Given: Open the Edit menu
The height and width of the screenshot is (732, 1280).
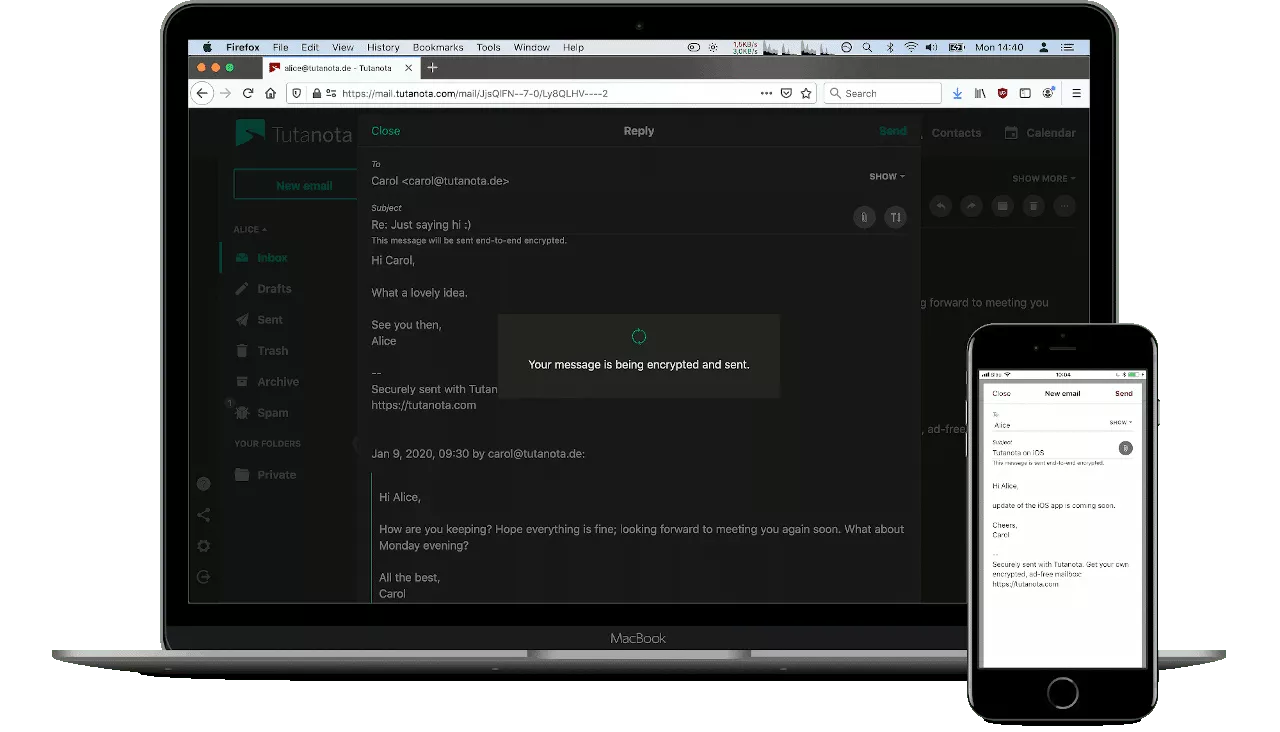Looking at the screenshot, I should point(310,47).
